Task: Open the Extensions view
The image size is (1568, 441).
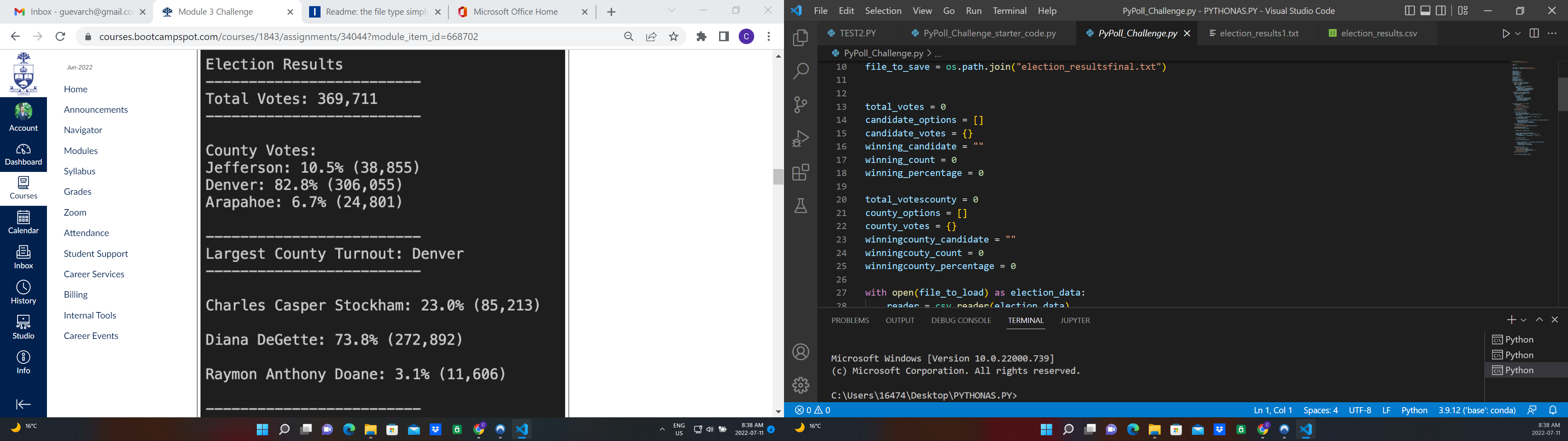Action: tap(800, 173)
